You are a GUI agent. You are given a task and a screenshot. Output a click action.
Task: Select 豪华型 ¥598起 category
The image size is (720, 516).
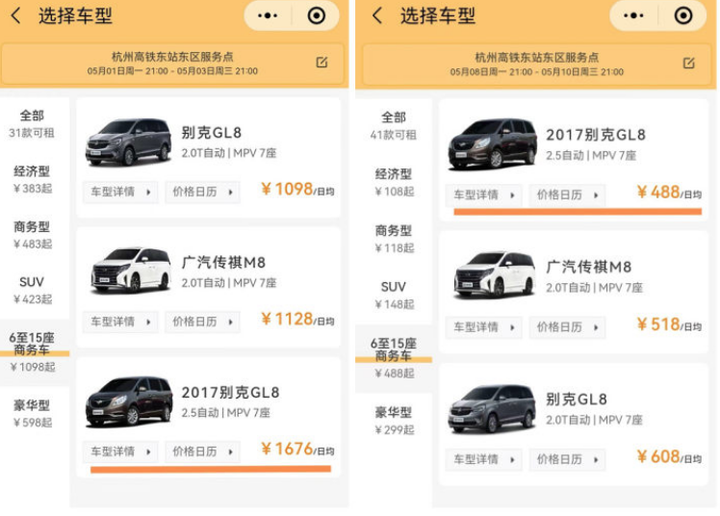pyautogui.click(x=32, y=414)
